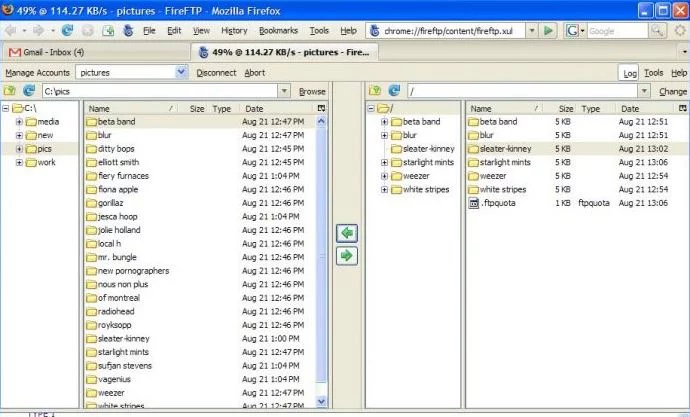
Task: Expand the pics folder in local tree
Action: 19,149
